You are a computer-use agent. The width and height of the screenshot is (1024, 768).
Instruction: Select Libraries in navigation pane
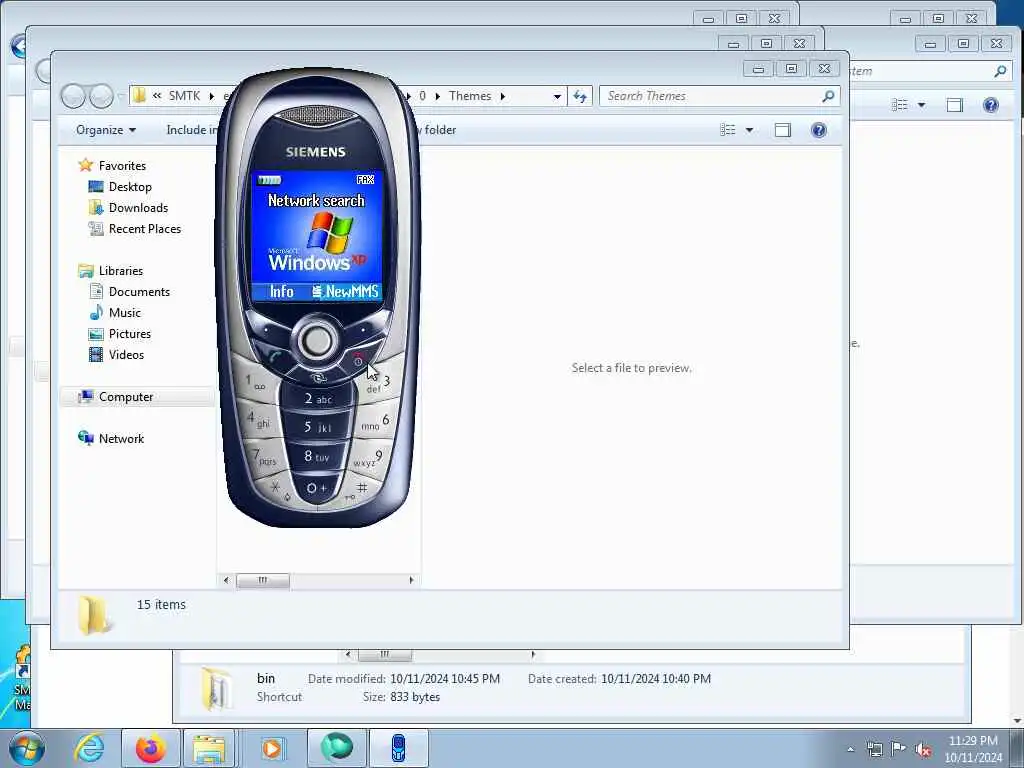click(x=120, y=270)
